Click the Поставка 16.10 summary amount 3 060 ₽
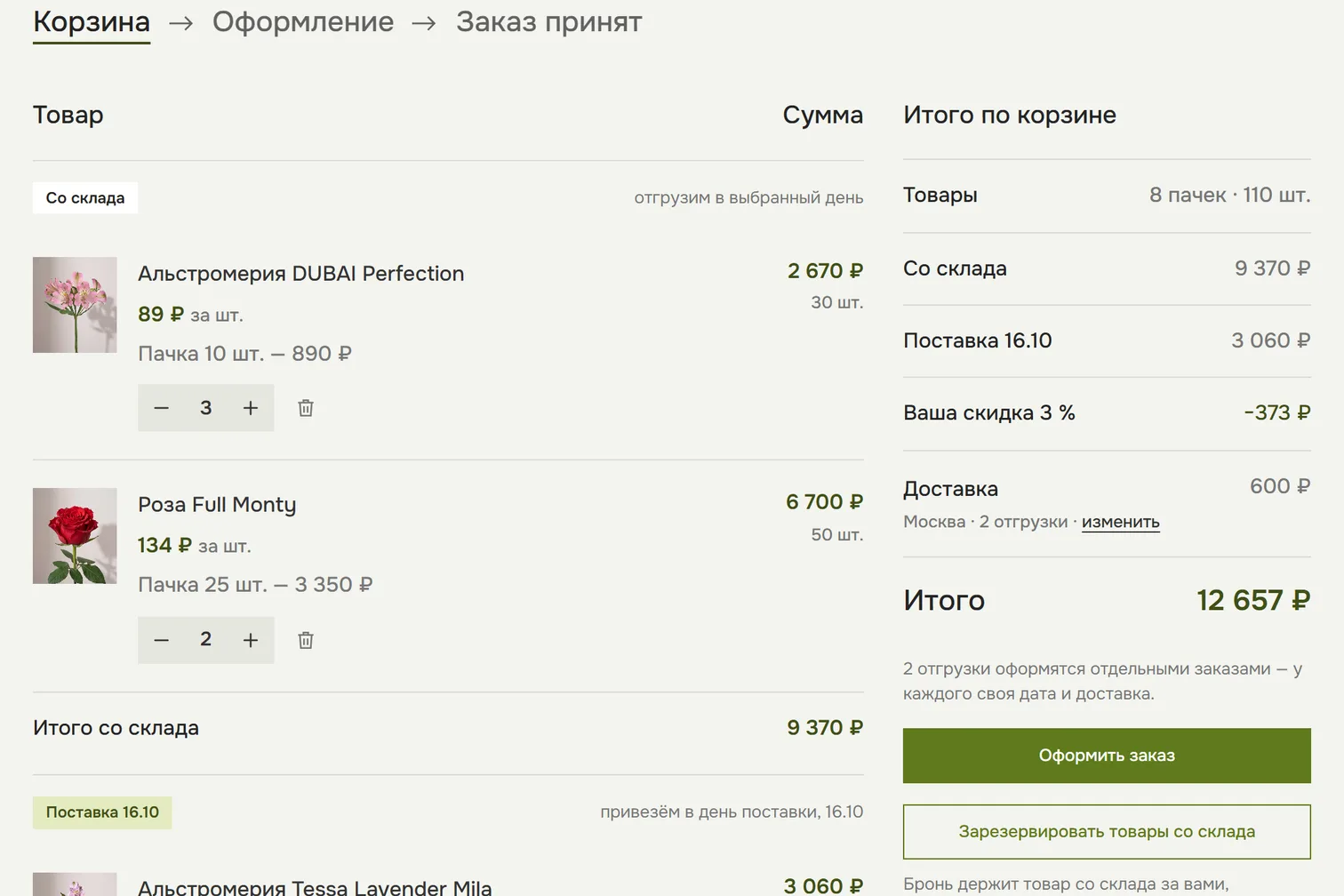The image size is (1344, 896). tap(1271, 340)
